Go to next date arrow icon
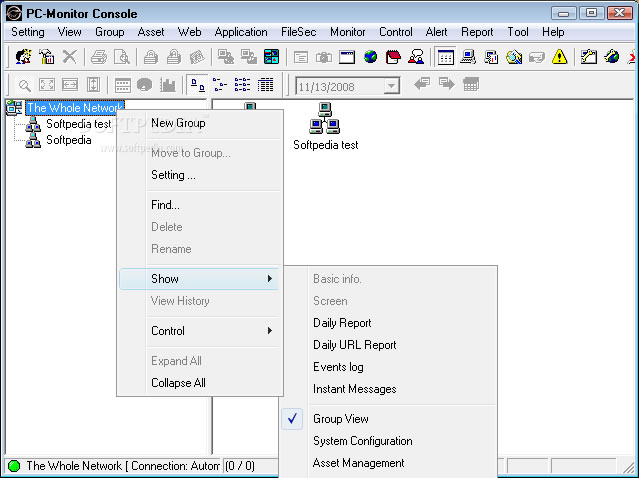The image size is (639, 478). (x=447, y=84)
